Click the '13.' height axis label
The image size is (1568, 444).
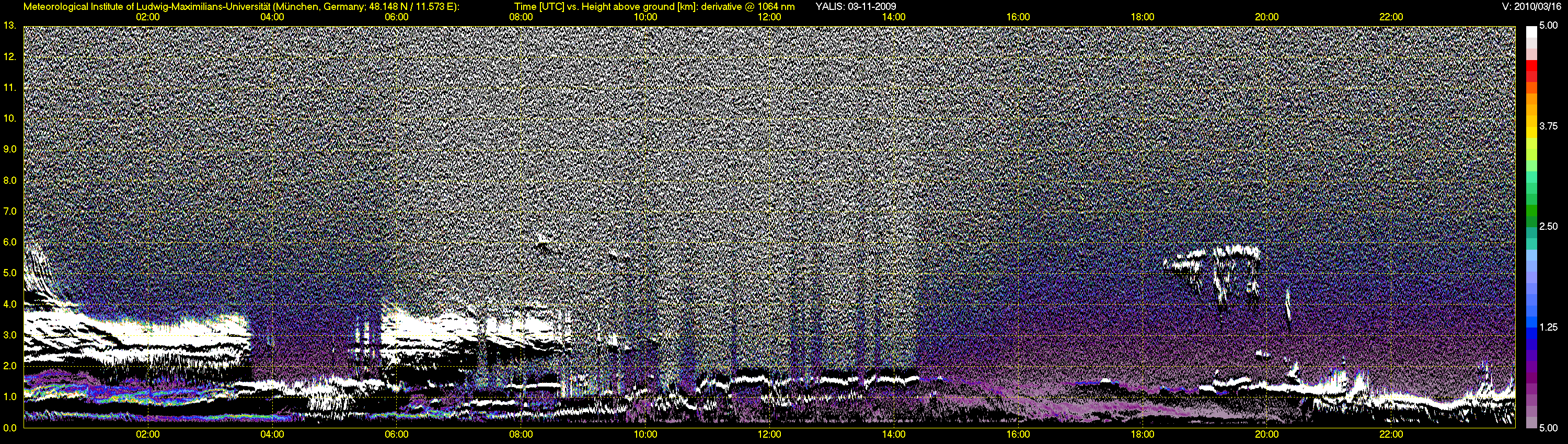[9, 26]
